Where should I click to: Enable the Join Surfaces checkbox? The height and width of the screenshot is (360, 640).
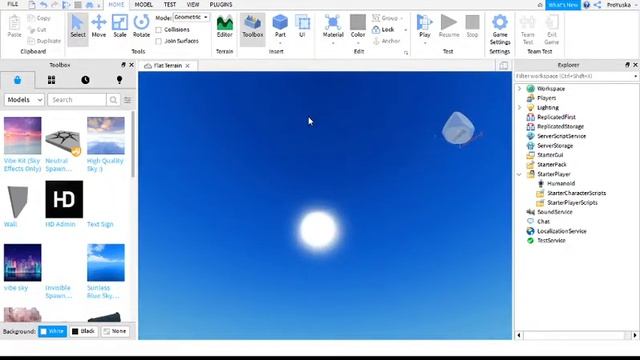(x=158, y=41)
